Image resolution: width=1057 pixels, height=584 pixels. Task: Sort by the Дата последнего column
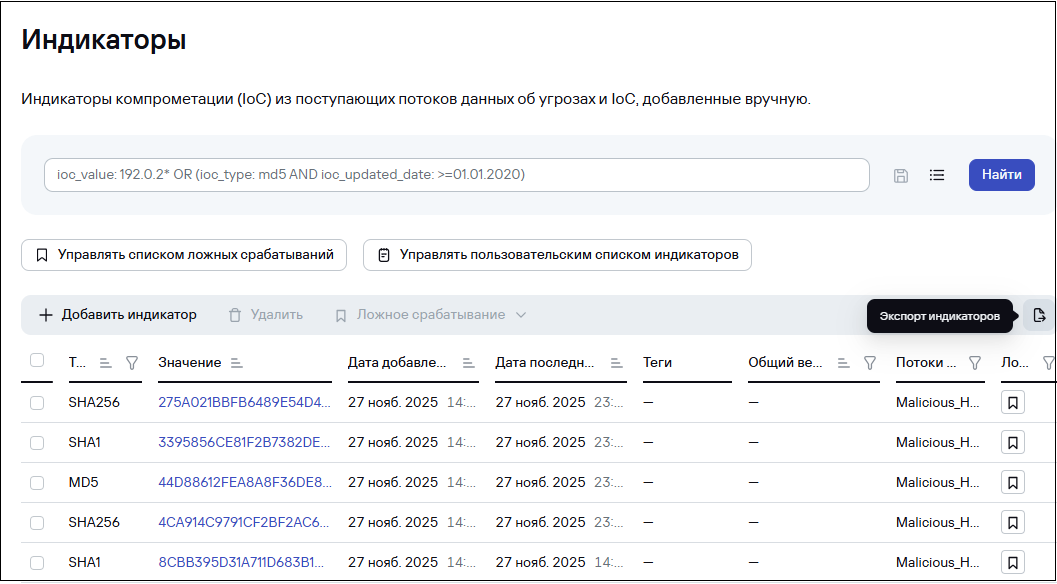pos(616,363)
